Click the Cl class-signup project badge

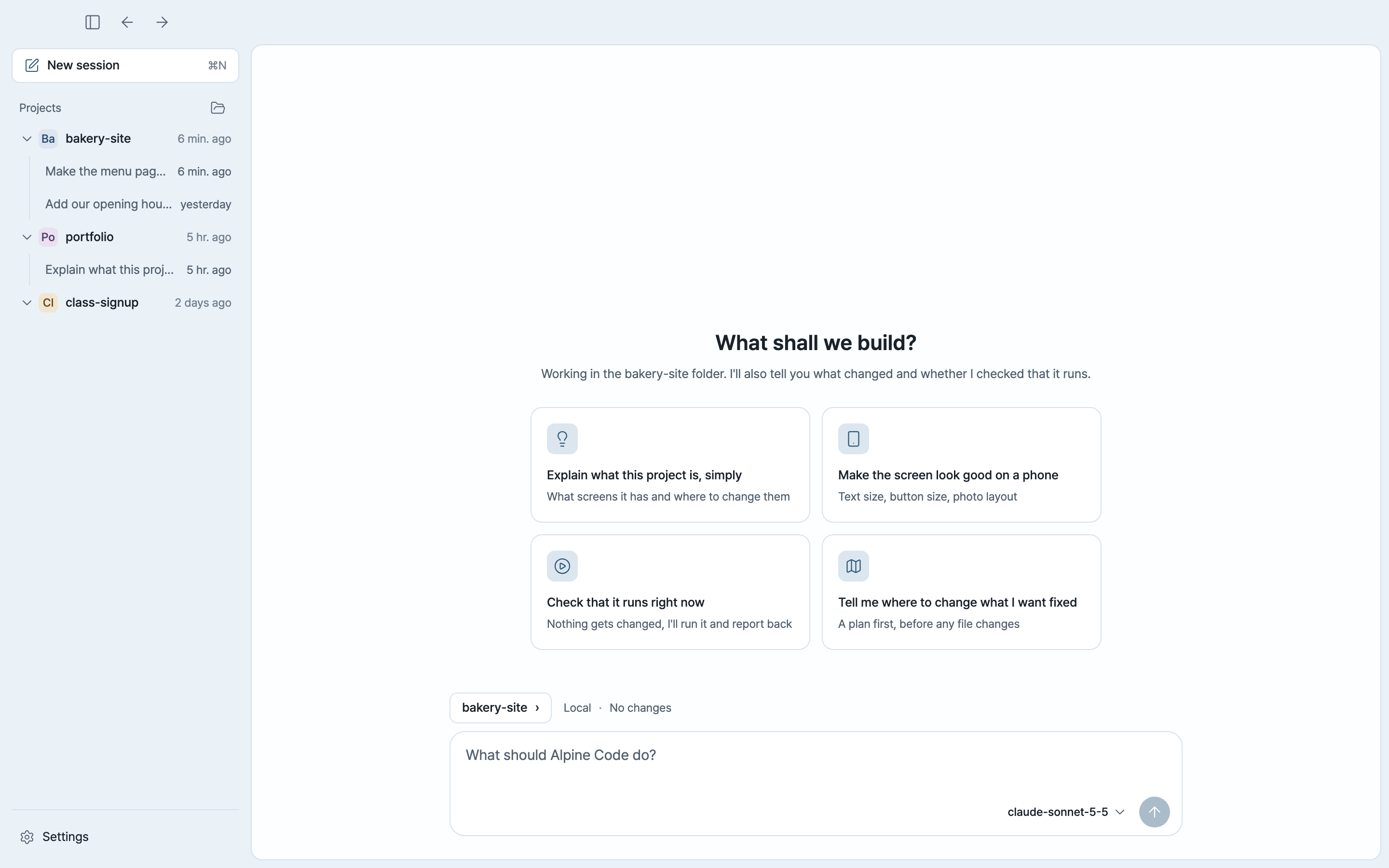coord(48,302)
